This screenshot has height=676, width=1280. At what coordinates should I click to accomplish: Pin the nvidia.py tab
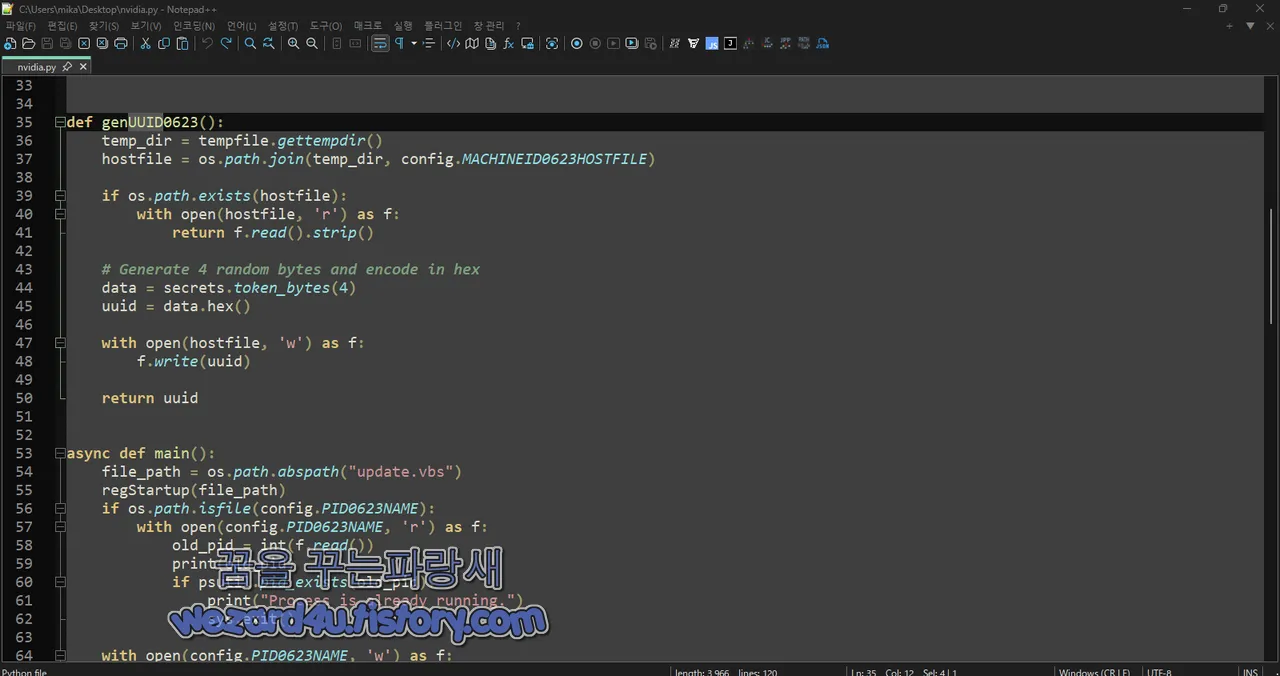click(x=67, y=67)
